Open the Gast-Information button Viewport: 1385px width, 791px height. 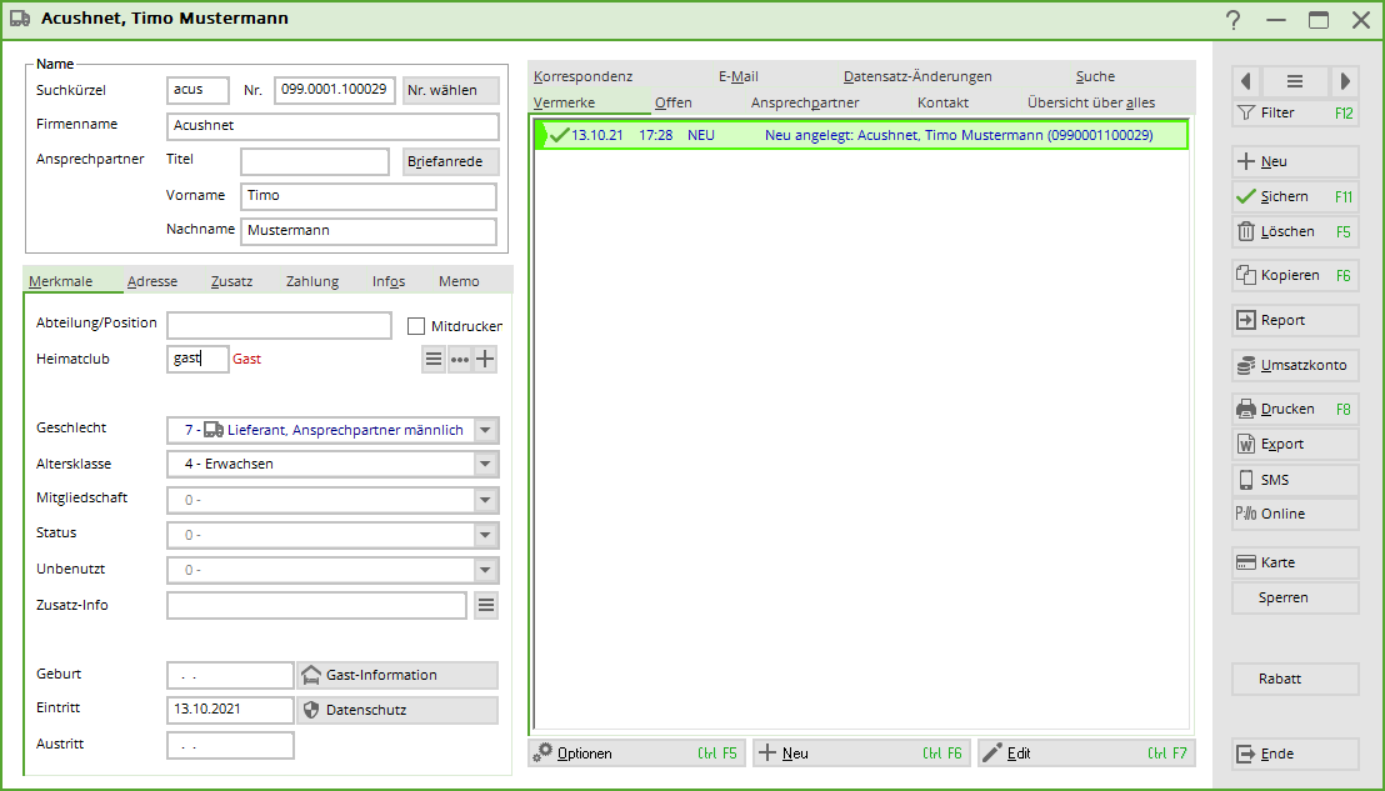coord(397,675)
